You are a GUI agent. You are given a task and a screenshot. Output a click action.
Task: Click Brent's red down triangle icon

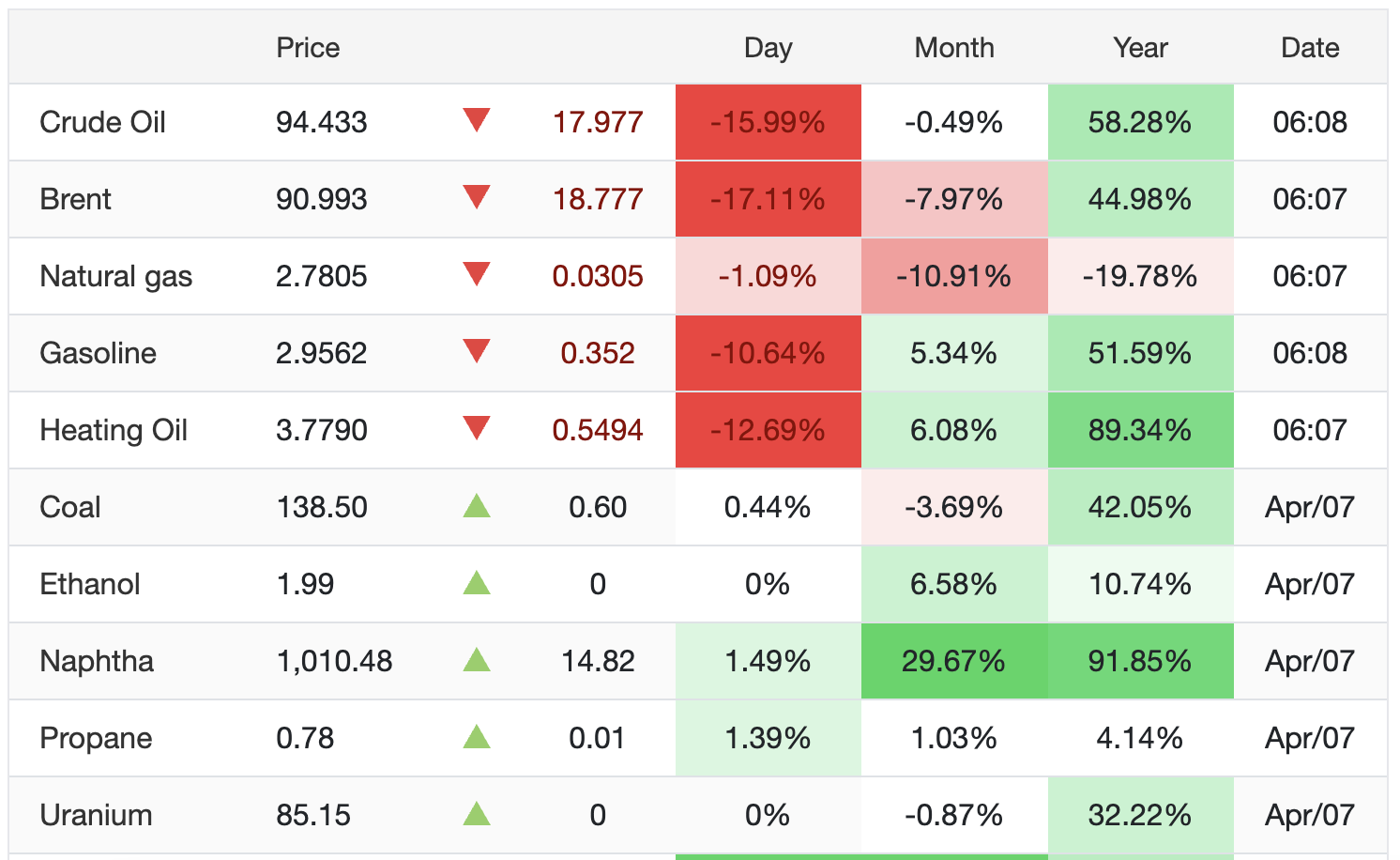click(x=477, y=197)
